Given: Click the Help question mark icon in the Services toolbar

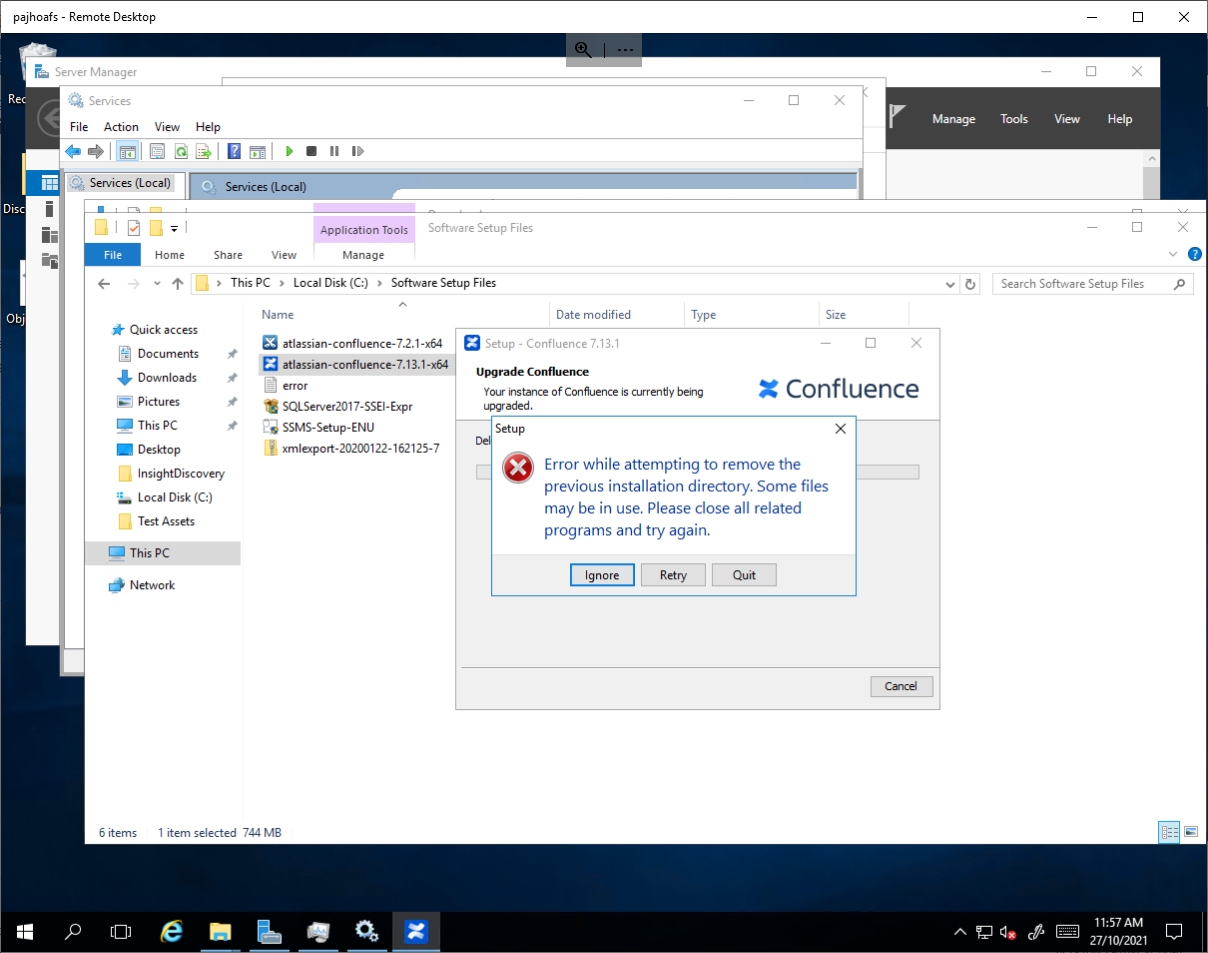Looking at the screenshot, I should click(234, 151).
